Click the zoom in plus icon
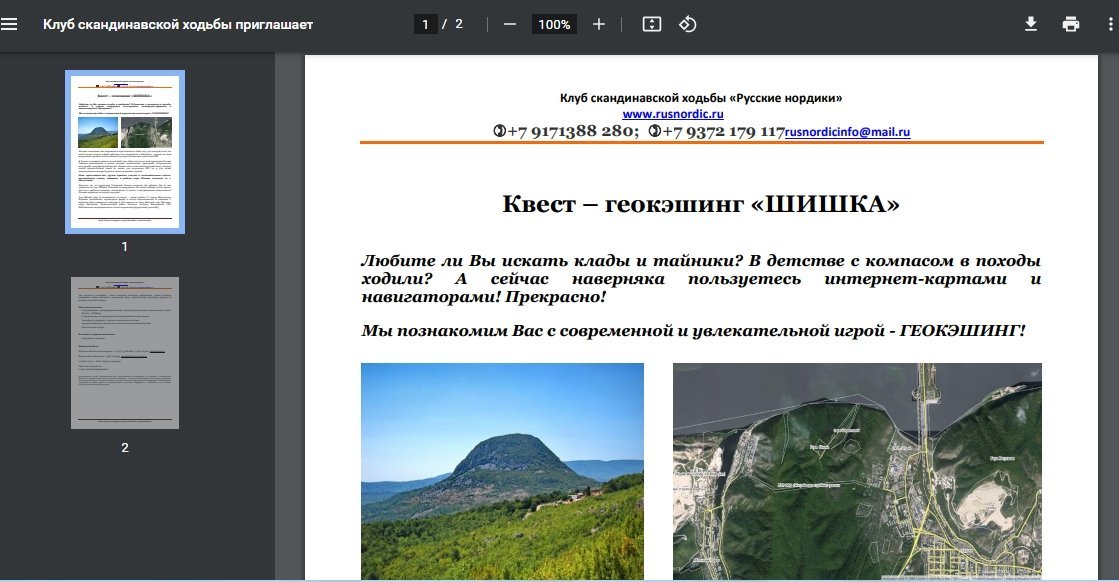The height and width of the screenshot is (582, 1119). [599, 24]
